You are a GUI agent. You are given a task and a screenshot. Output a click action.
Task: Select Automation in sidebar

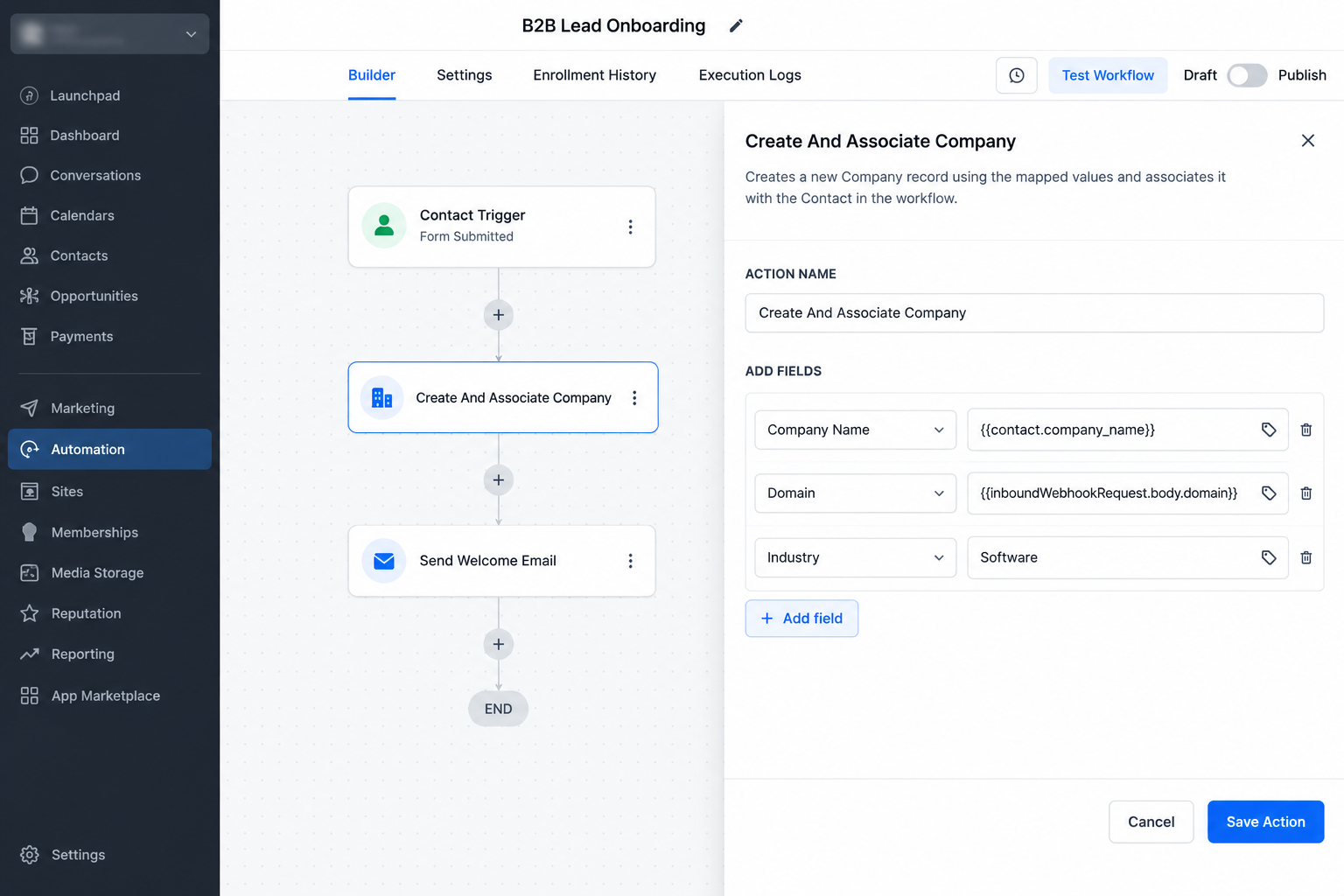tap(109, 449)
